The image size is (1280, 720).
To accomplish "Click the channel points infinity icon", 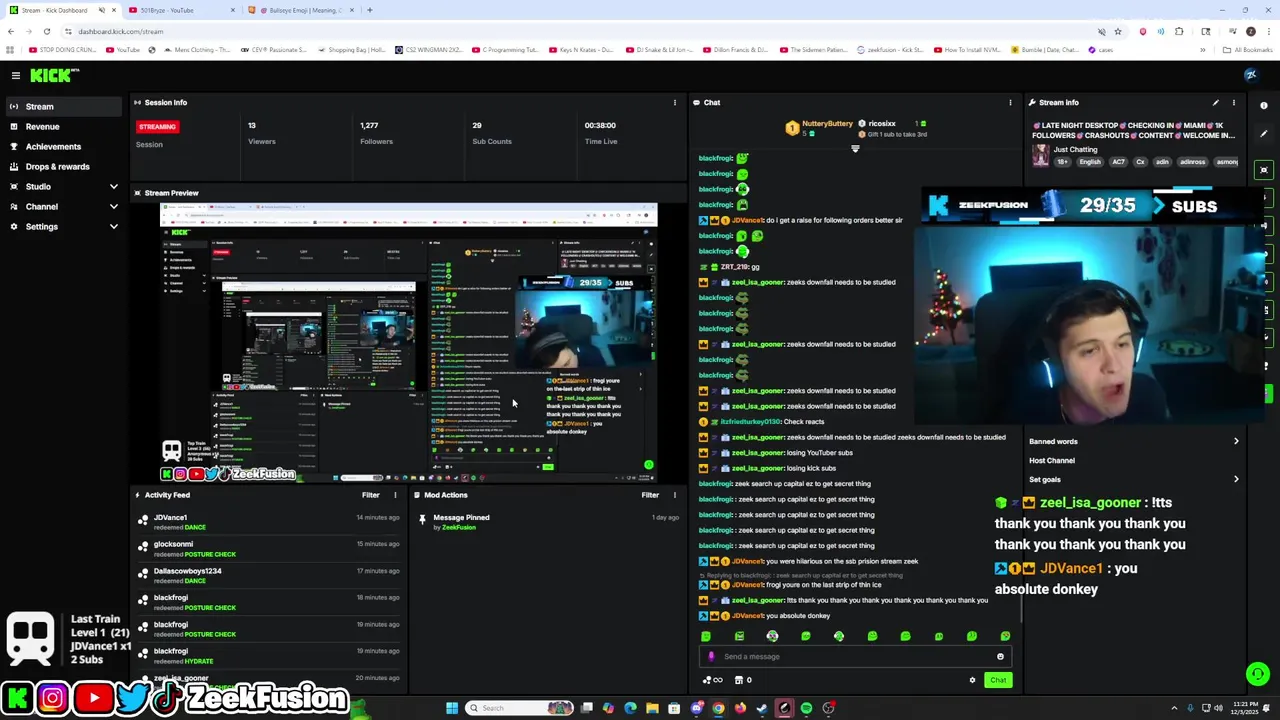I will (713, 680).
